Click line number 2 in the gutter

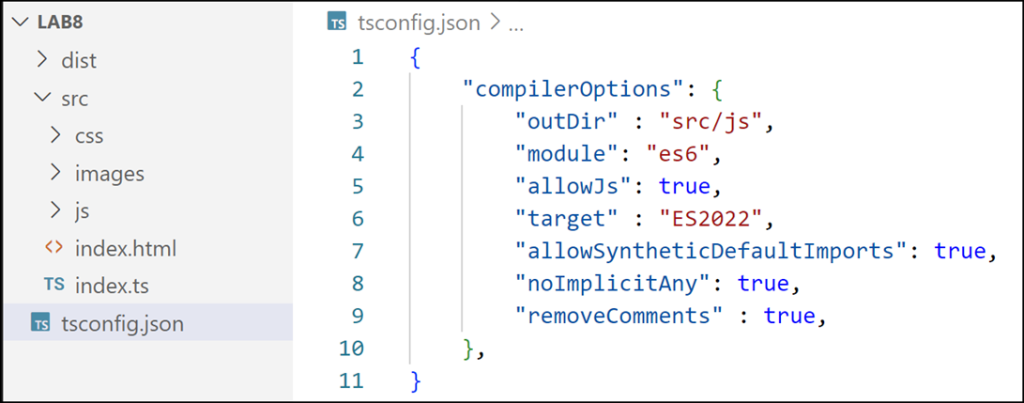[358, 89]
